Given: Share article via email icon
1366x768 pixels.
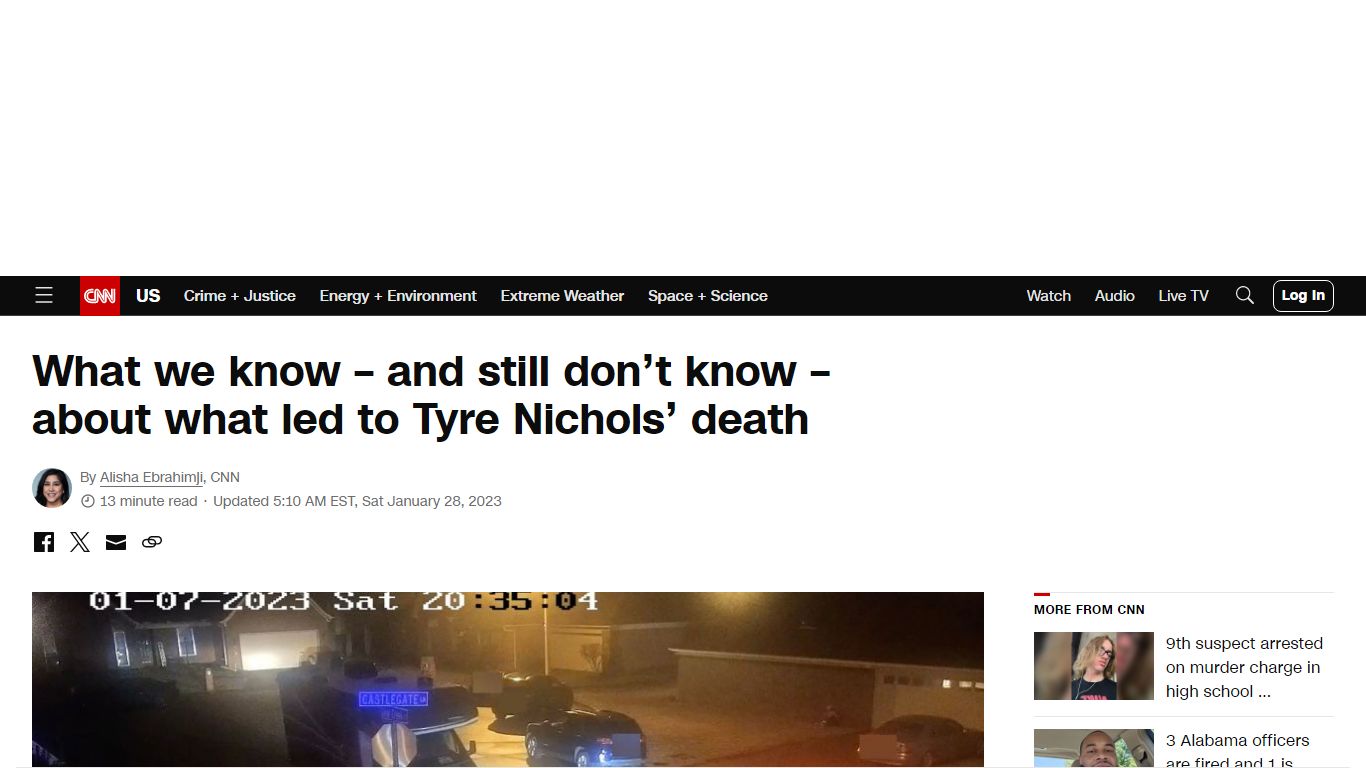Looking at the screenshot, I should pyautogui.click(x=116, y=542).
